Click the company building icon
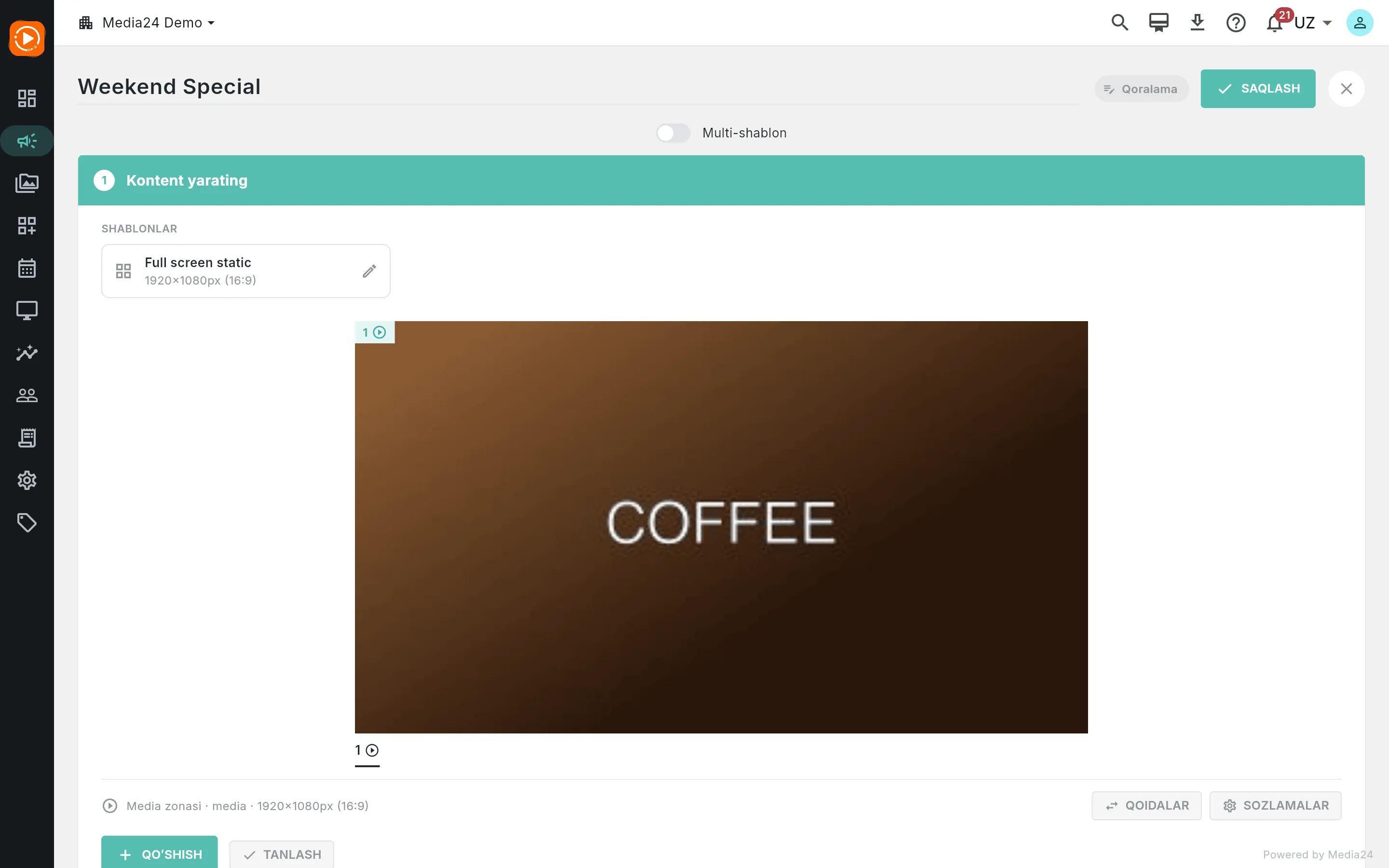 point(86,23)
